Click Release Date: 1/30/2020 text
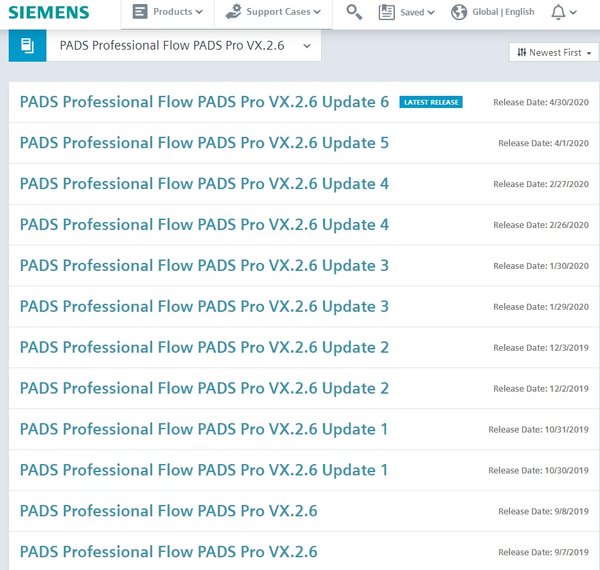600x570 pixels. [541, 266]
